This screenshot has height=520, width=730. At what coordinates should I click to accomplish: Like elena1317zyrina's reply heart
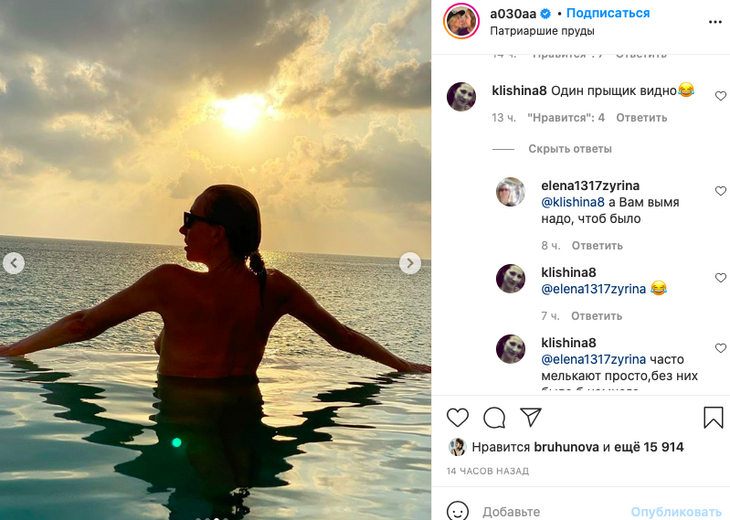coord(720,191)
